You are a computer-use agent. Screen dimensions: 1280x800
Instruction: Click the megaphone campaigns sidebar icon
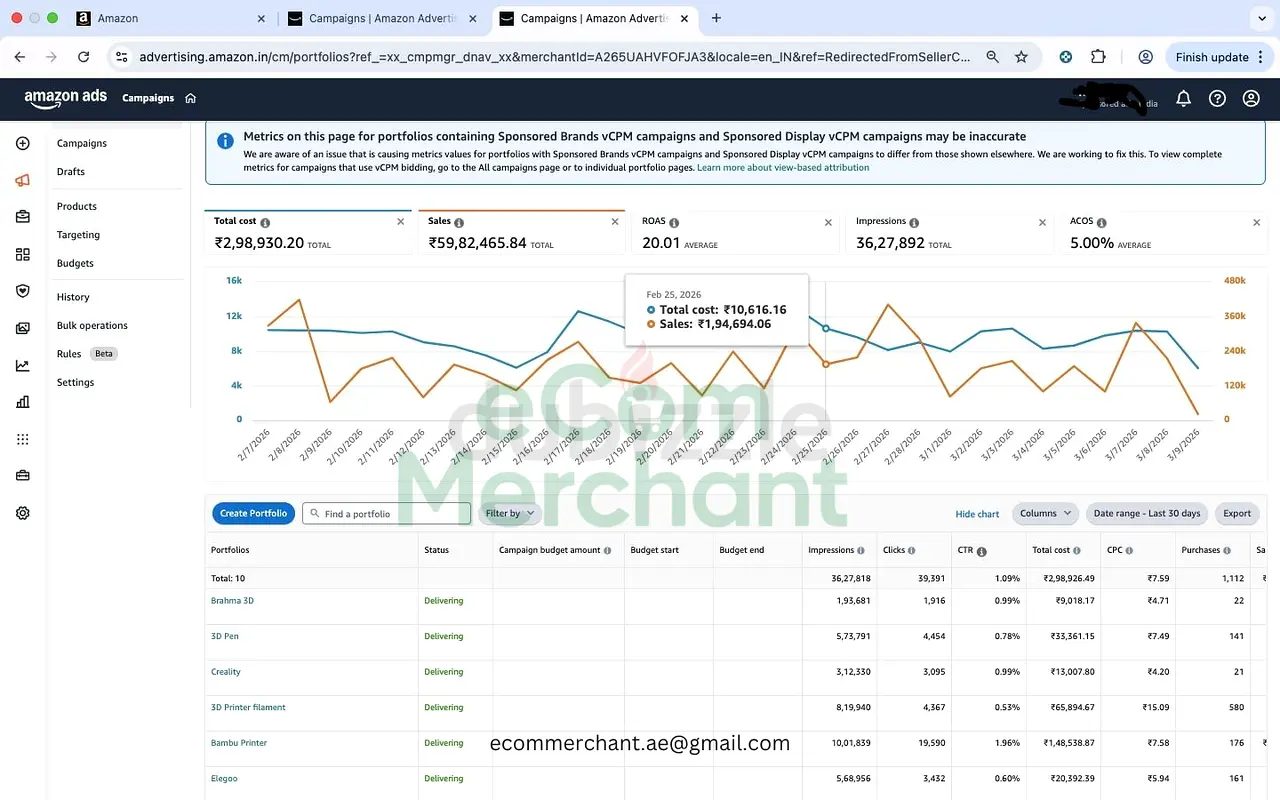23,180
